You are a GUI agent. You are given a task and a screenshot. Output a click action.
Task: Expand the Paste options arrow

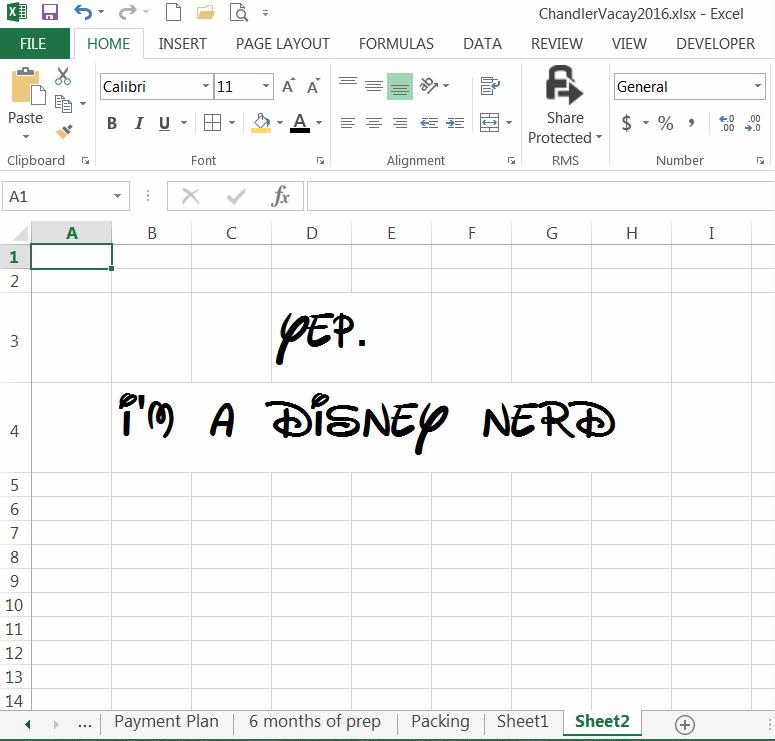coord(26,137)
